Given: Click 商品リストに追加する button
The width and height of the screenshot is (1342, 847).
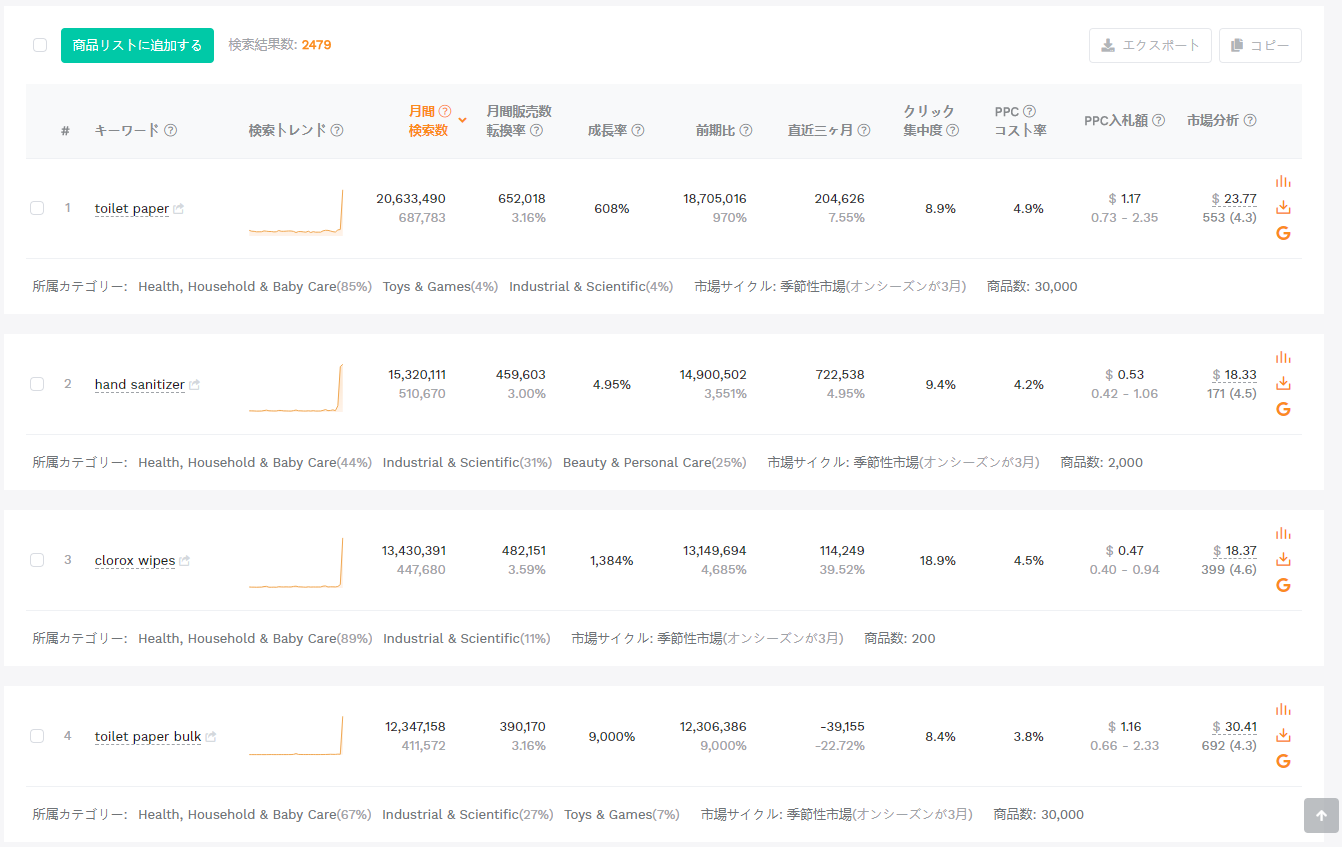Looking at the screenshot, I should [137, 45].
